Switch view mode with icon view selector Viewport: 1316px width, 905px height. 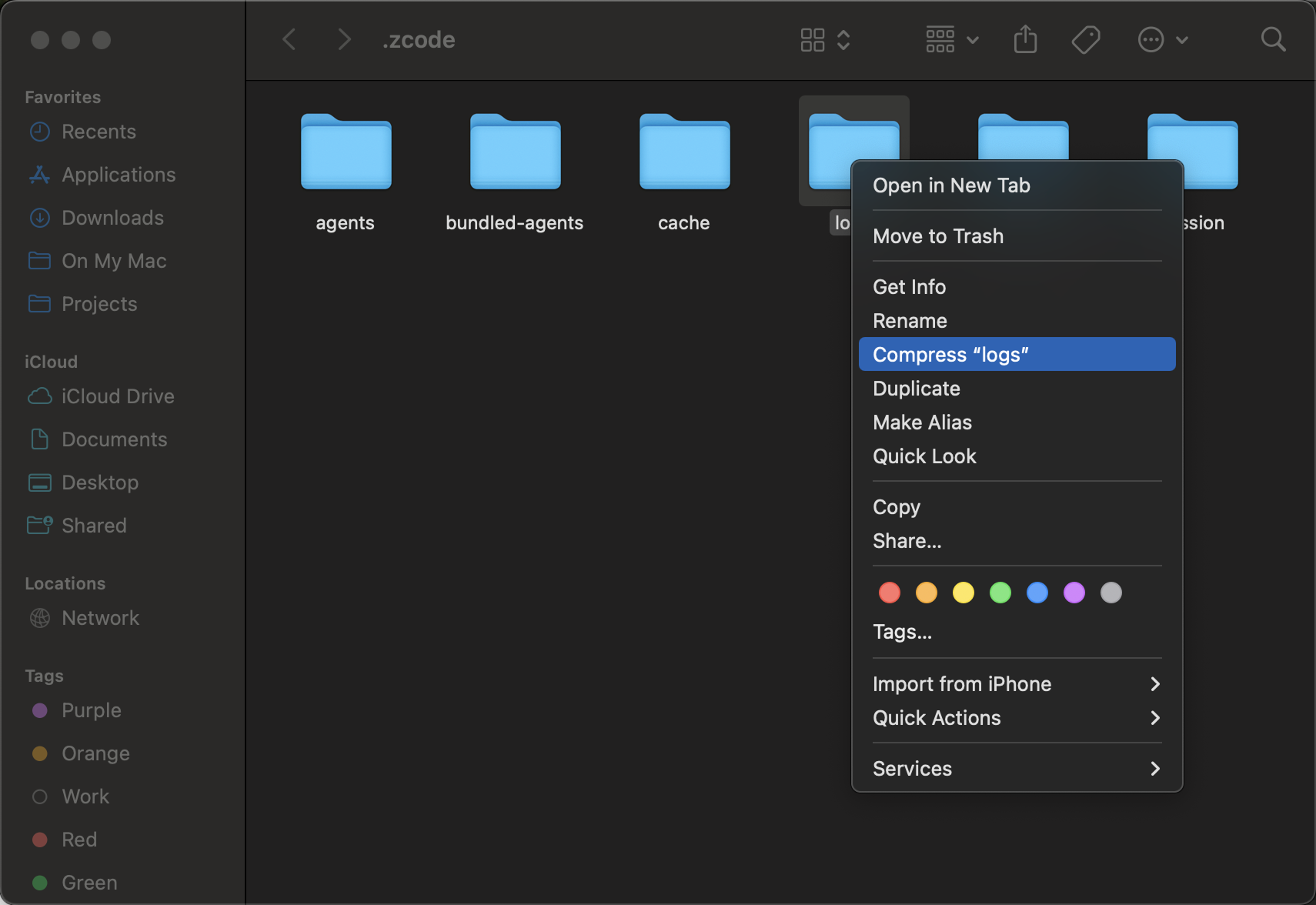click(824, 39)
